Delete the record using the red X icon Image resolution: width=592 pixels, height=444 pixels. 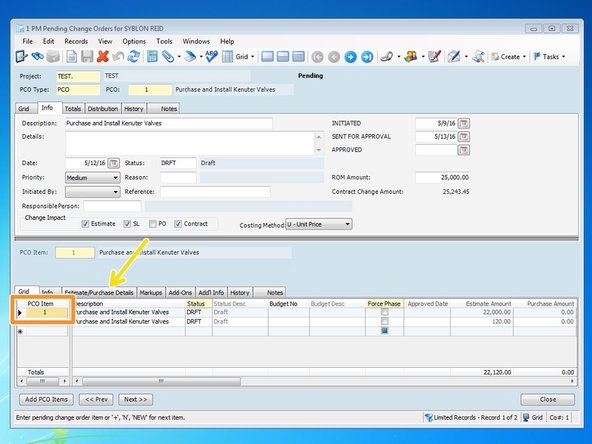pyautogui.click(x=103, y=57)
